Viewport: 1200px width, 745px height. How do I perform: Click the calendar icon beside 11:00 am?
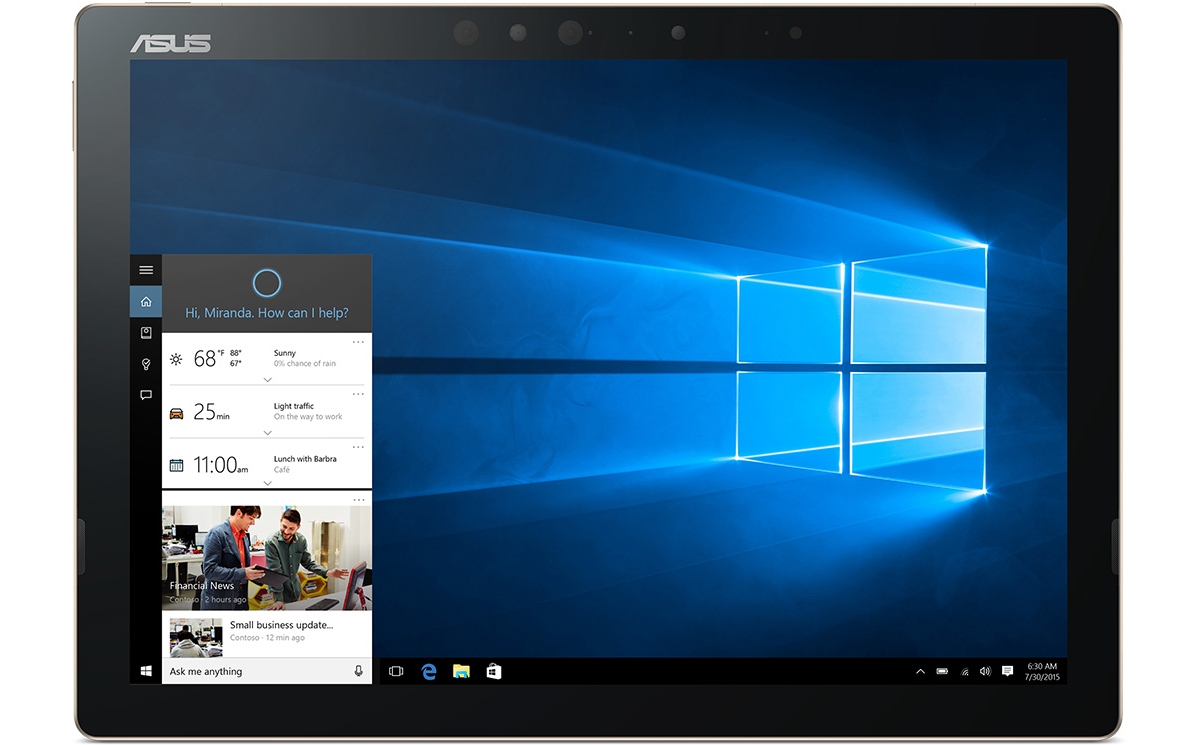pos(176,465)
